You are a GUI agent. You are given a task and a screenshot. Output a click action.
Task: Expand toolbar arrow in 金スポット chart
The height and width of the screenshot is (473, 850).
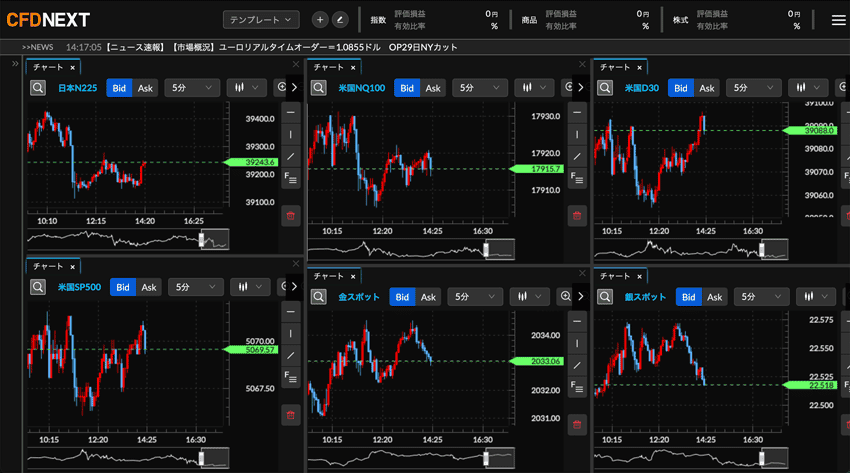[581, 296]
